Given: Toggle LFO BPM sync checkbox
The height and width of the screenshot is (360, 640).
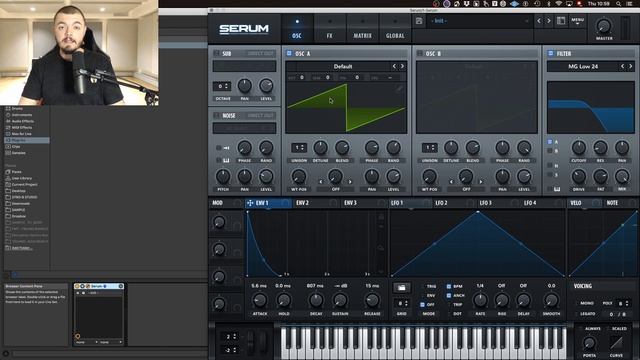Looking at the screenshot, I should (449, 287).
